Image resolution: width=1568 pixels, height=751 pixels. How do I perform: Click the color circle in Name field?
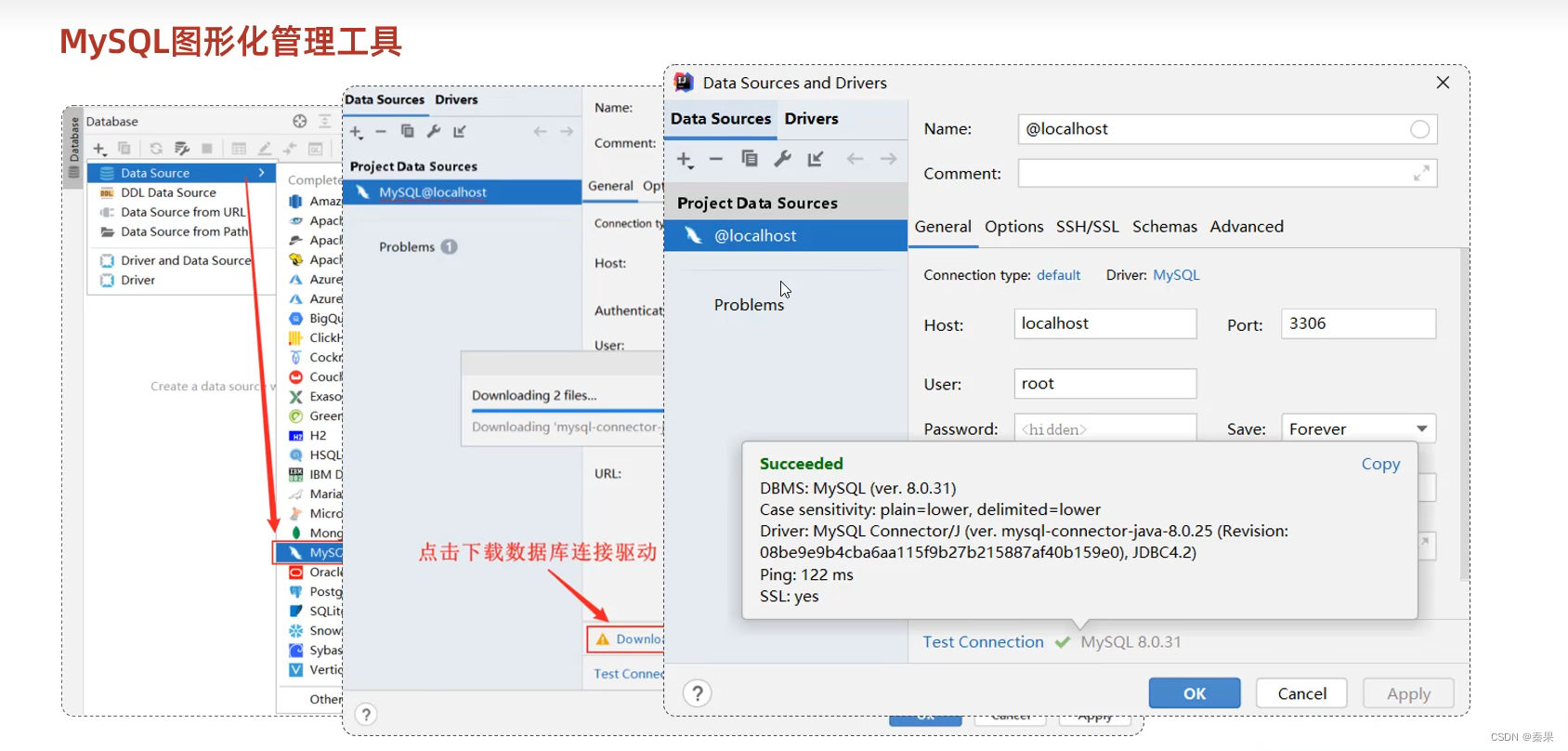1419,129
